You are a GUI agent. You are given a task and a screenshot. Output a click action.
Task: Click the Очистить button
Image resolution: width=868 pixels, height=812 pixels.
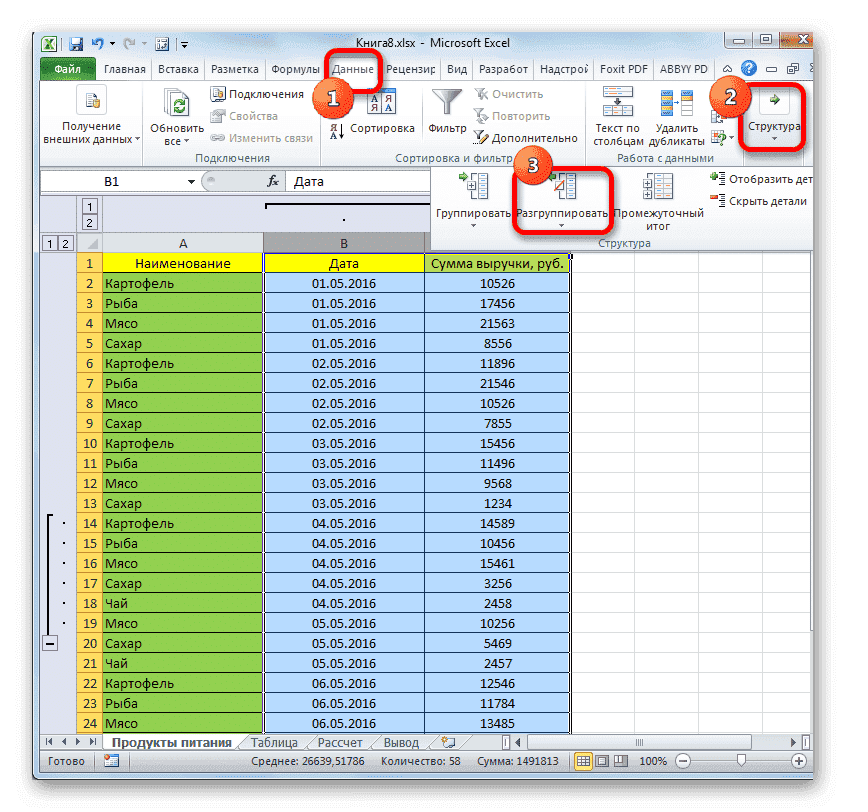click(513, 93)
